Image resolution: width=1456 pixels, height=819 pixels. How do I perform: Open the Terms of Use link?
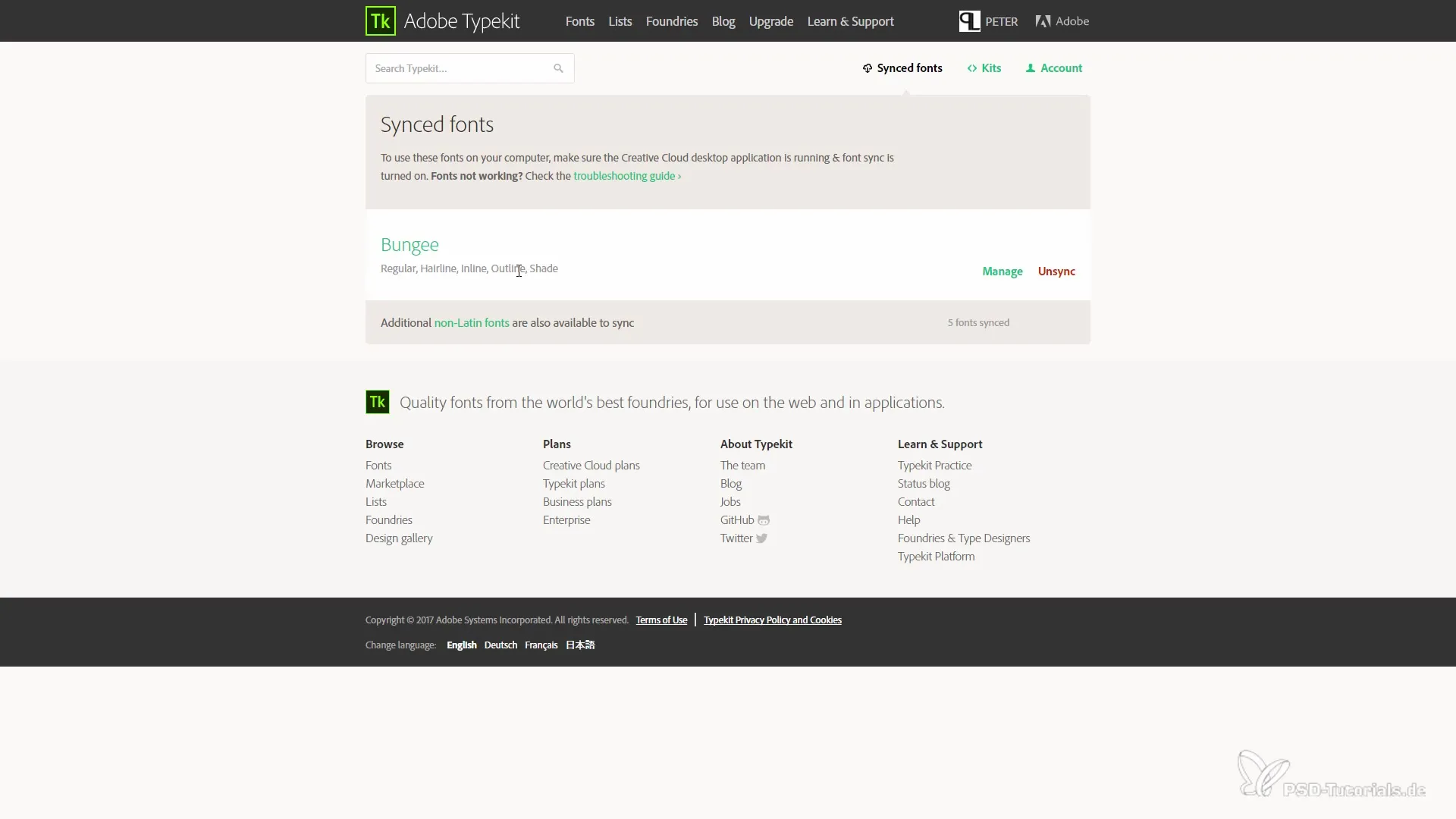[x=661, y=620]
